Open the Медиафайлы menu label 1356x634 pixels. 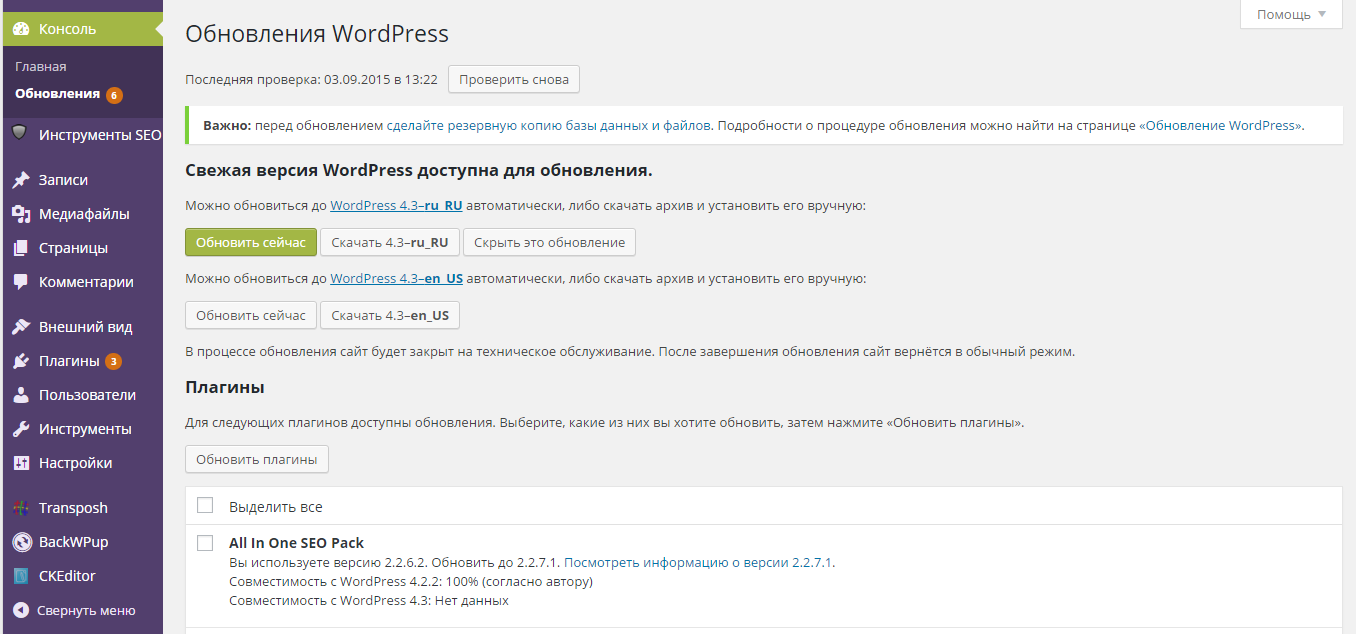(x=84, y=214)
